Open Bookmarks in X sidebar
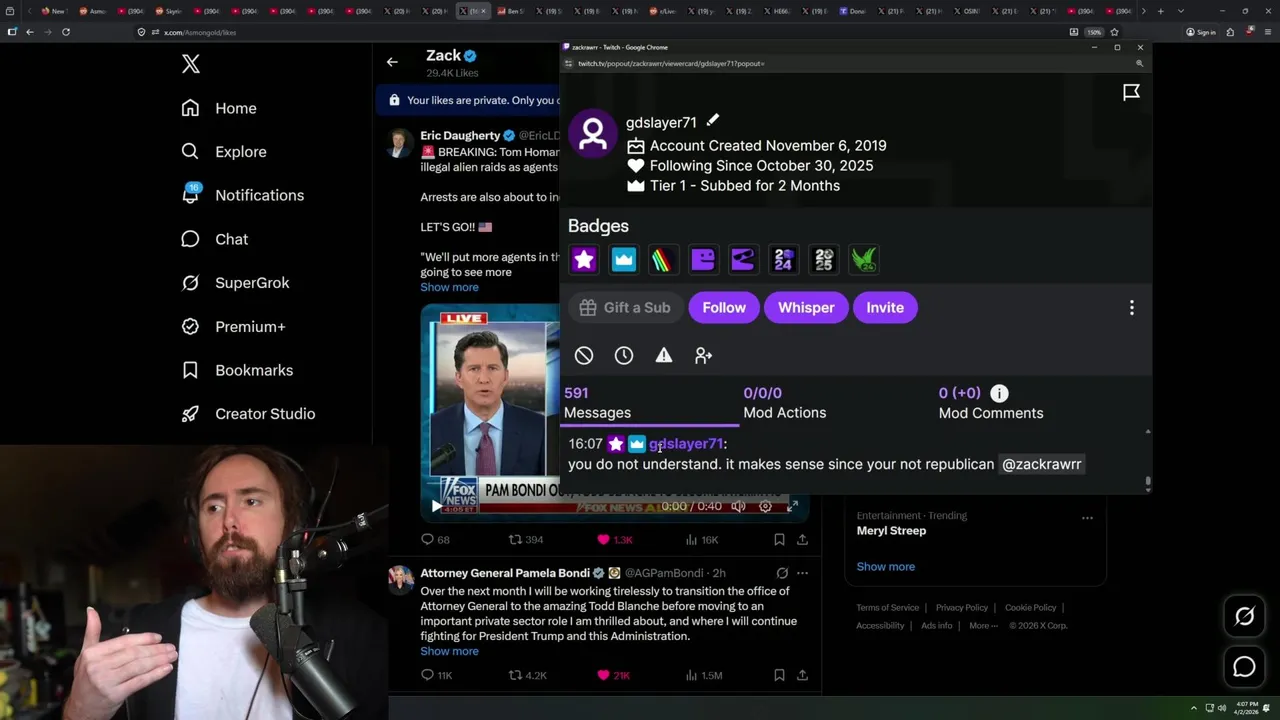The image size is (1280, 720). [x=238, y=370]
